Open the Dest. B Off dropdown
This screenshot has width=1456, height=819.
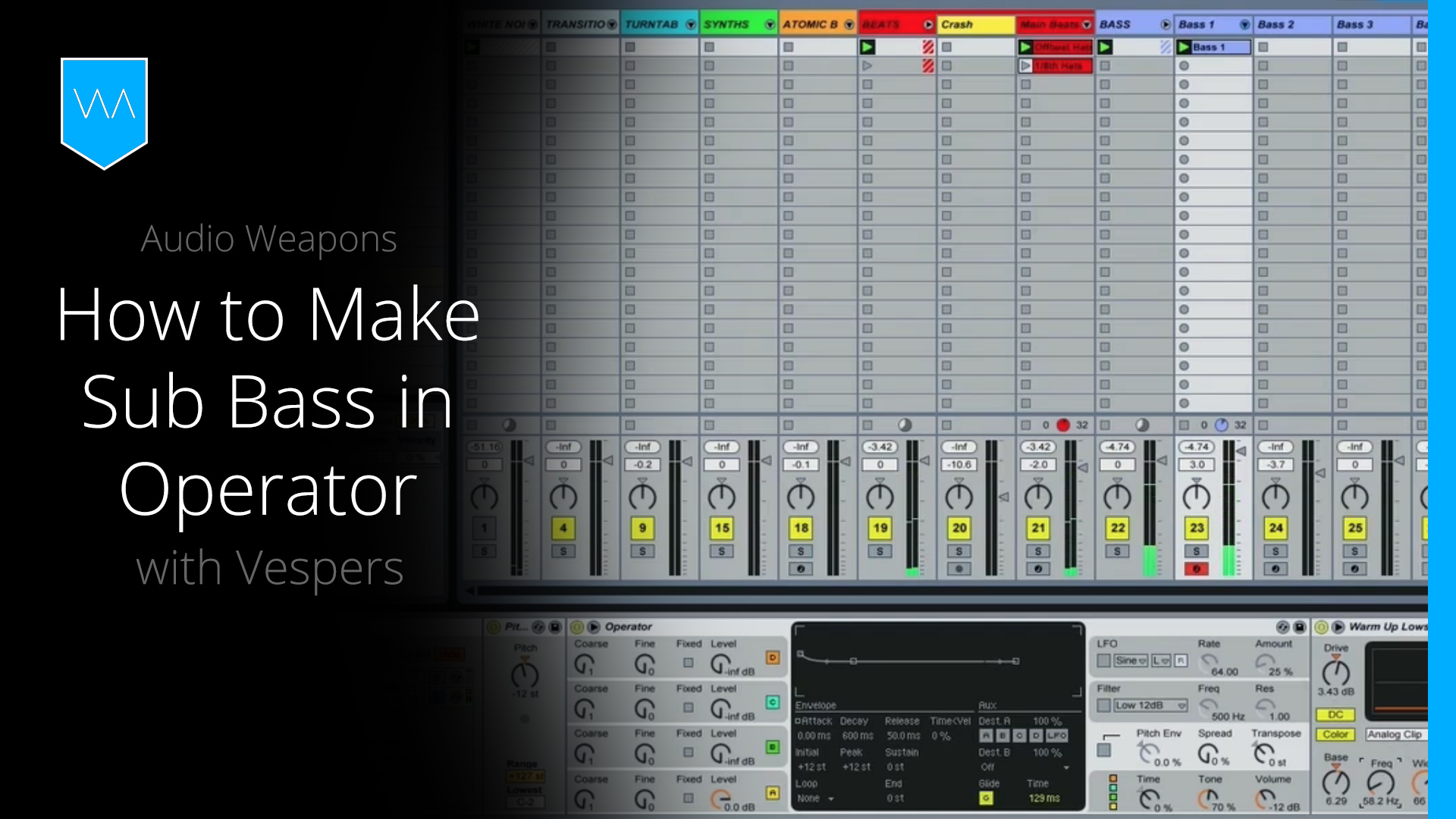tap(1024, 767)
